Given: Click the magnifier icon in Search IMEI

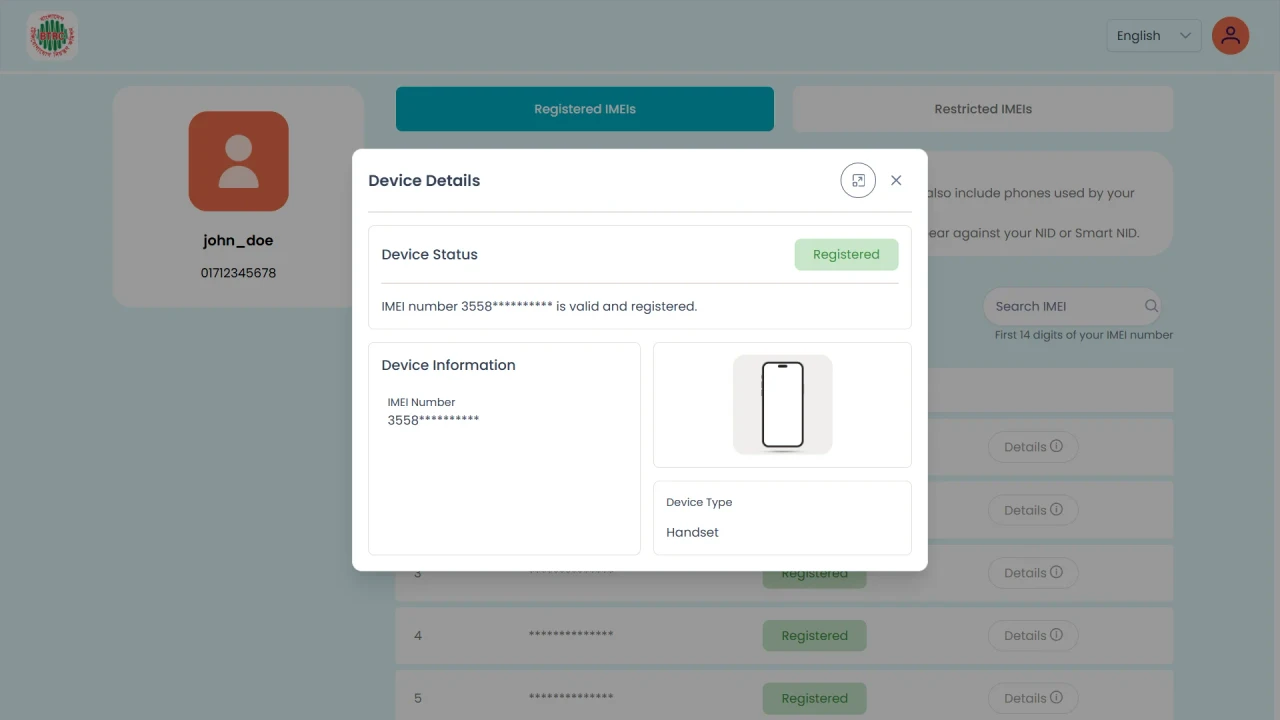Looking at the screenshot, I should click(x=1151, y=306).
